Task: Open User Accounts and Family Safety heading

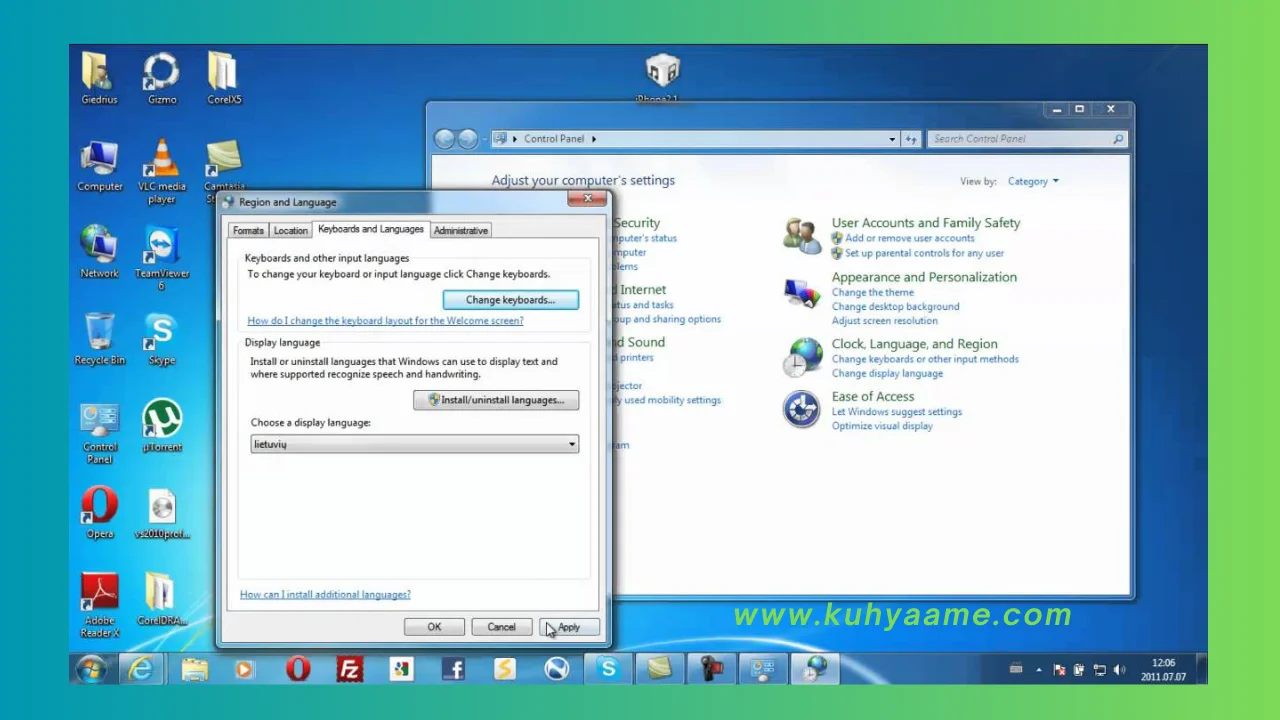Action: point(926,223)
